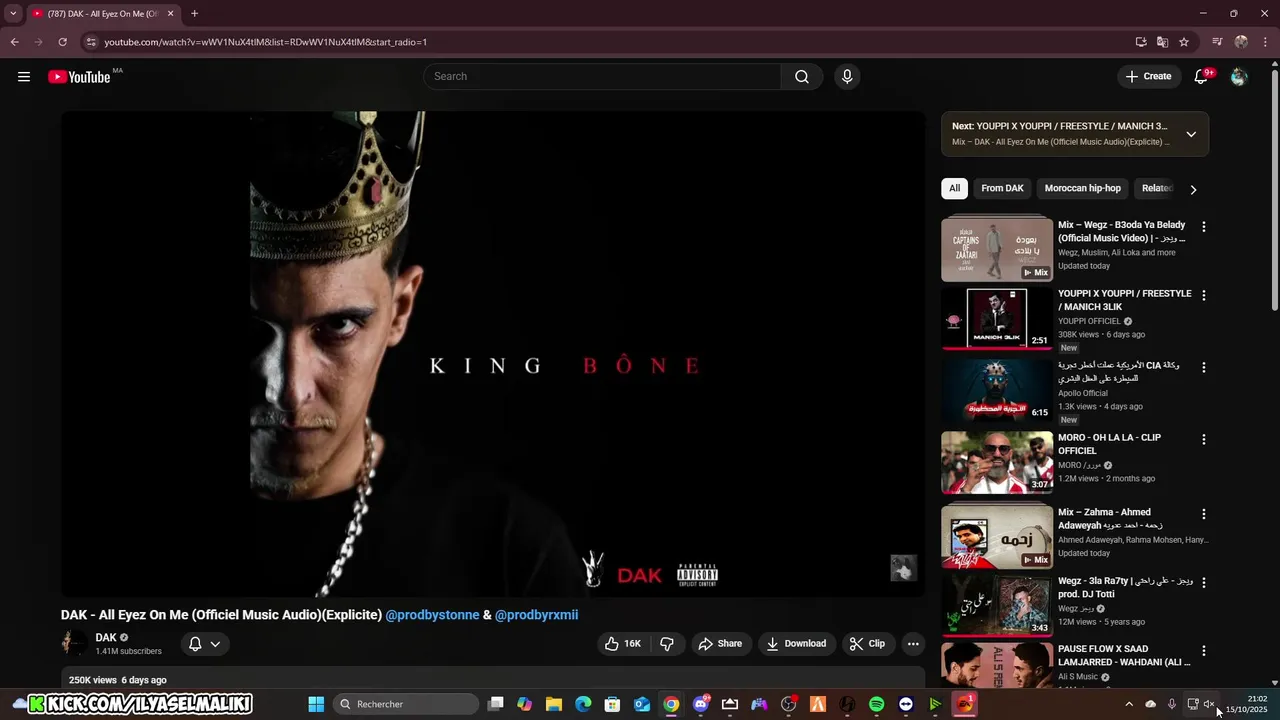Click the search magnifier button
The height and width of the screenshot is (720, 1280).
[802, 77]
